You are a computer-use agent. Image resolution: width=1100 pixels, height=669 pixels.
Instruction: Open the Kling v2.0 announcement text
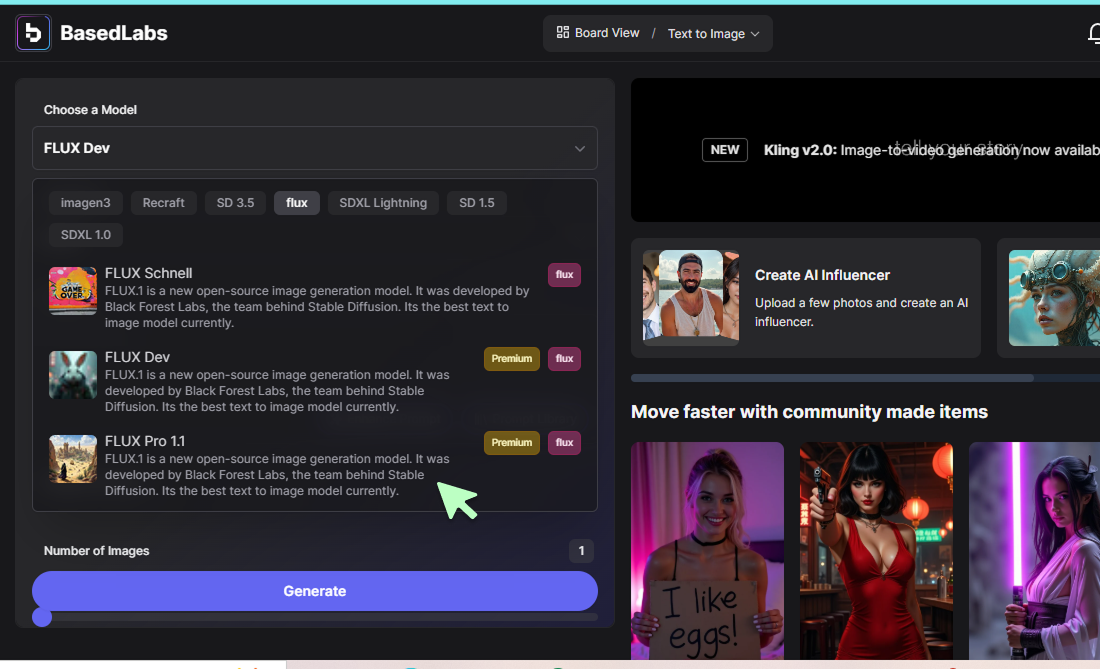click(932, 150)
